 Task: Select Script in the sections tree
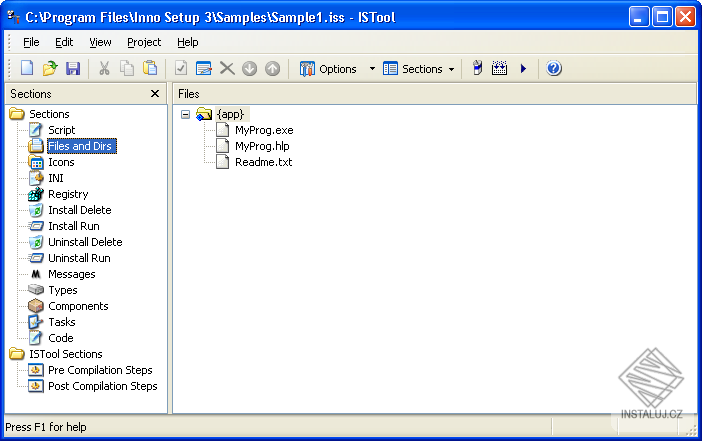pyautogui.click(x=61, y=130)
